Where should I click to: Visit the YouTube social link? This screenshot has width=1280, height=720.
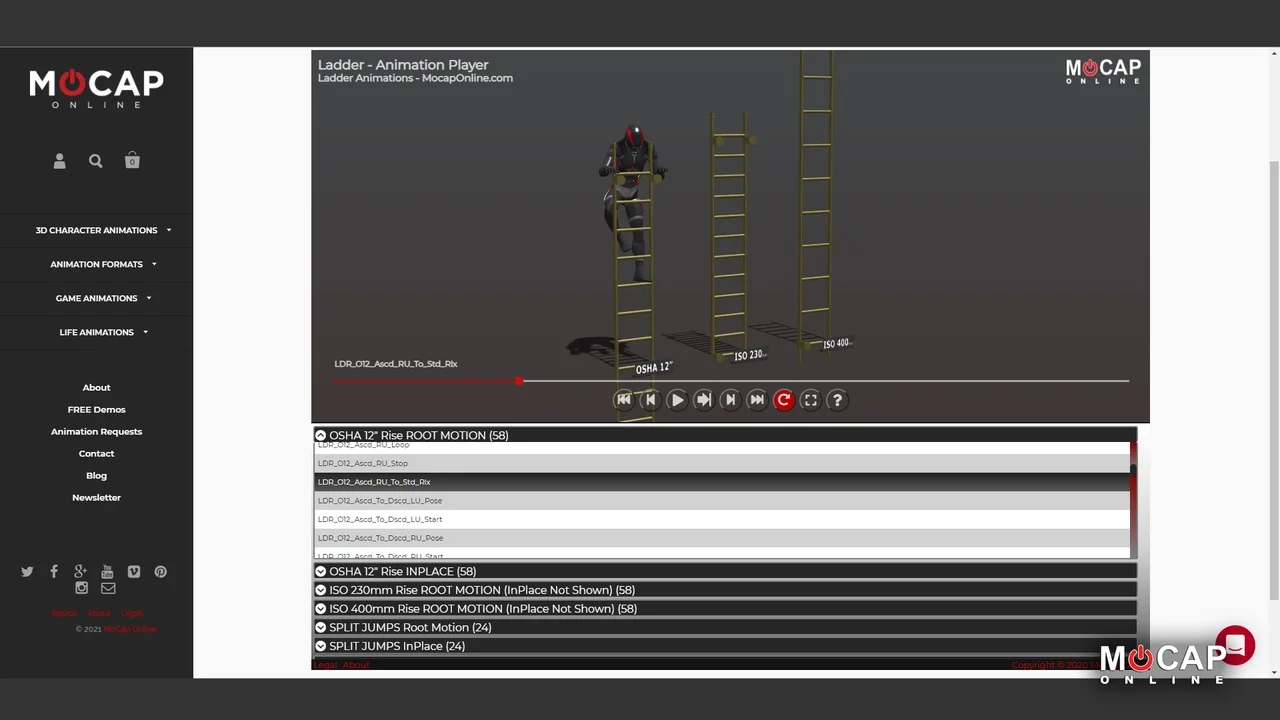107,572
